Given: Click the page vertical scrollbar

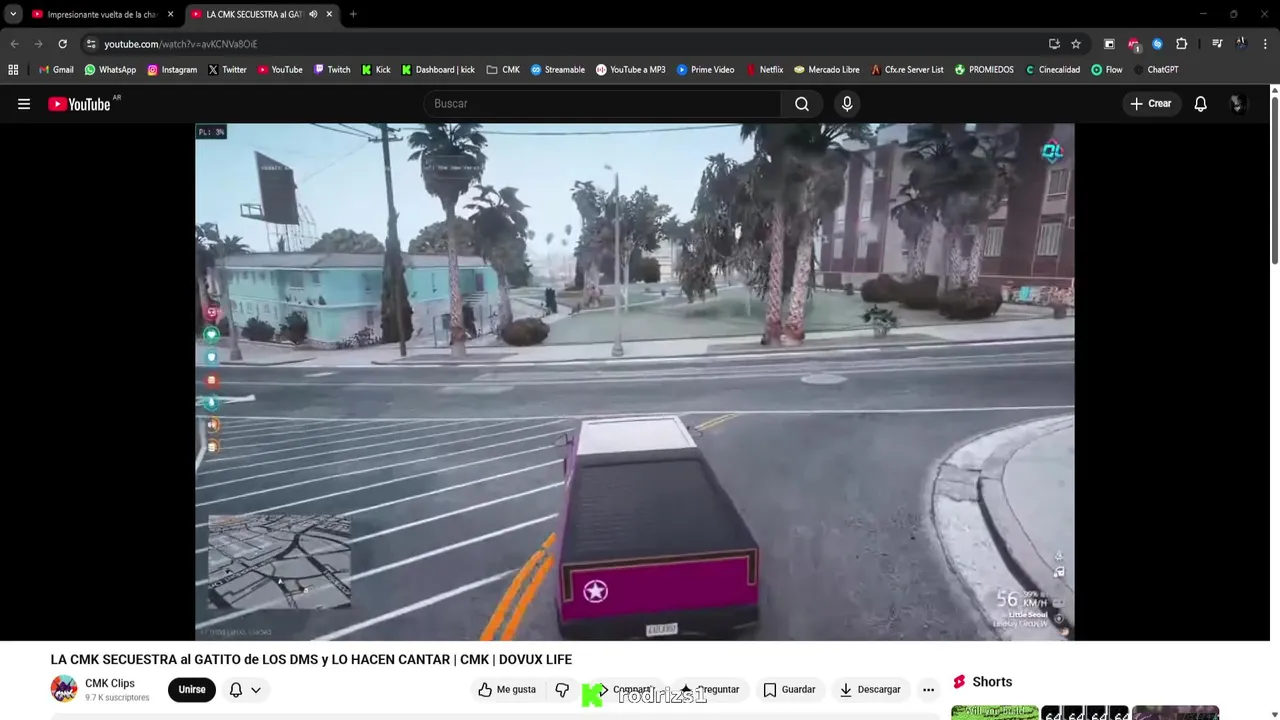Looking at the screenshot, I should click(1274, 180).
